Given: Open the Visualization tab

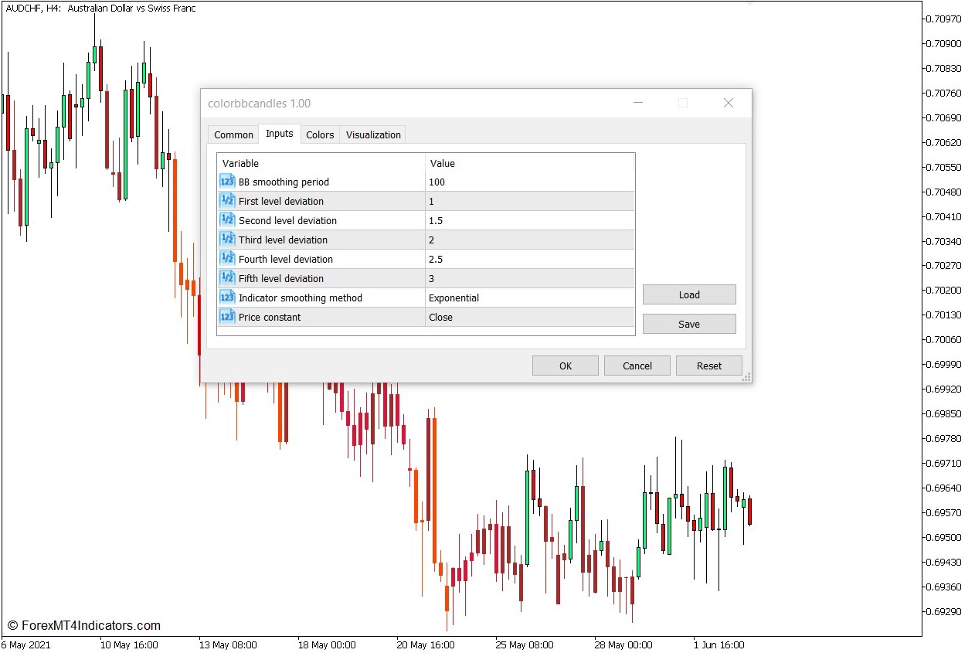Looking at the screenshot, I should pos(373,134).
